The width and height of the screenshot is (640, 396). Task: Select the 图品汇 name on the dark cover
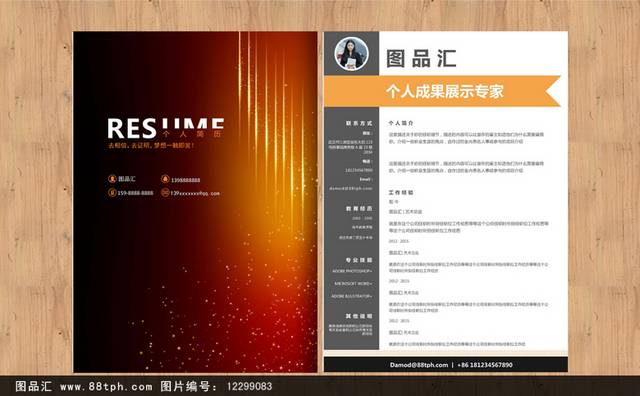[127, 179]
